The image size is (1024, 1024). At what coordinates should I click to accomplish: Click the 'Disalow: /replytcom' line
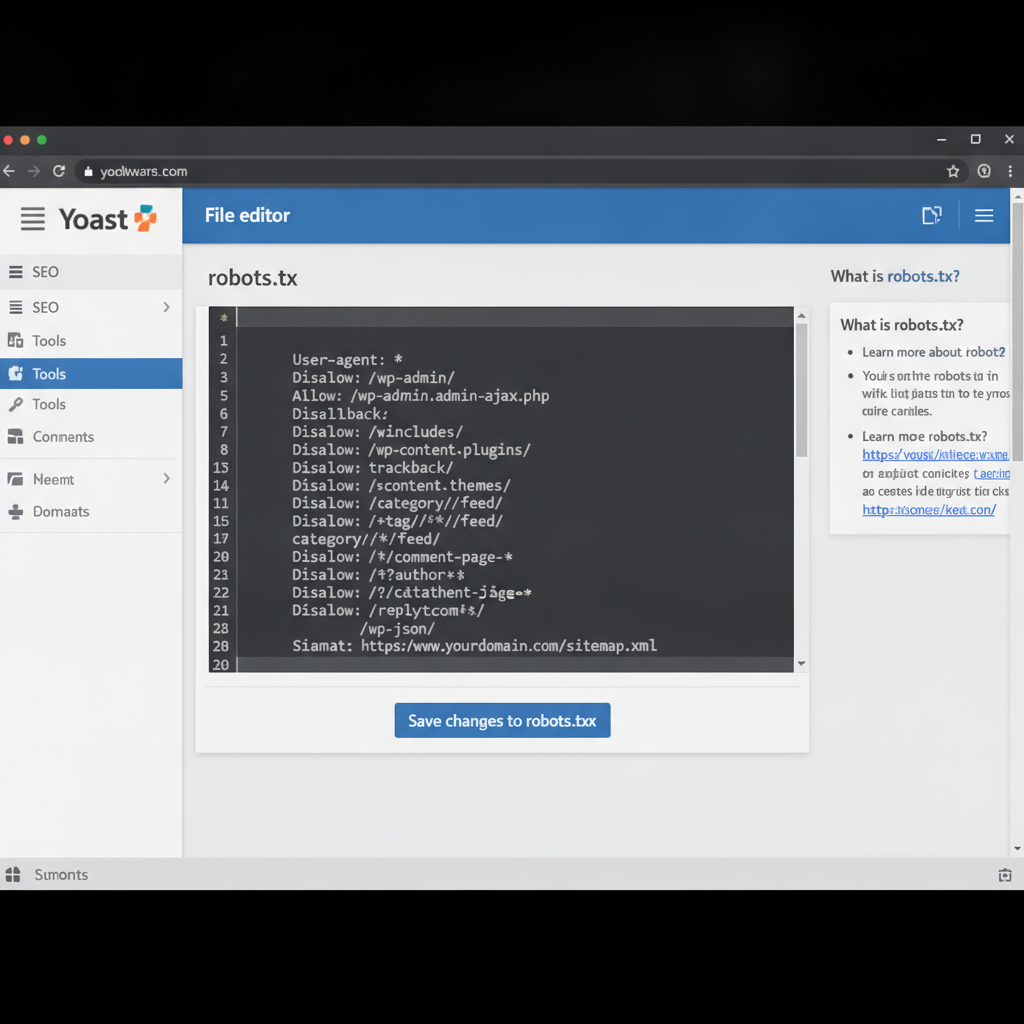tap(388, 611)
